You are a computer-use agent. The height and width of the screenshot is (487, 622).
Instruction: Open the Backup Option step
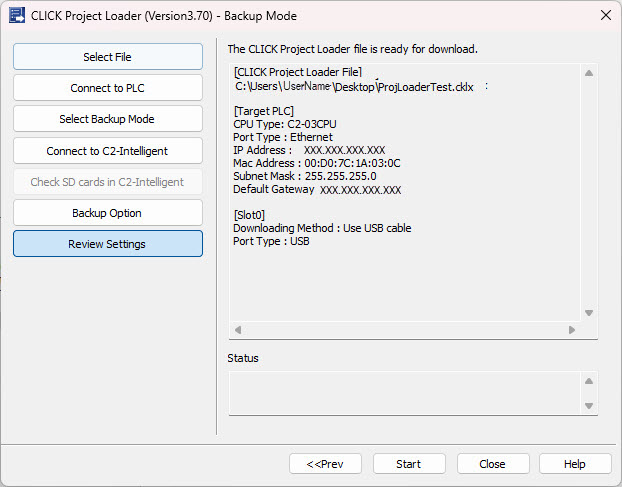pyautogui.click(x=107, y=213)
